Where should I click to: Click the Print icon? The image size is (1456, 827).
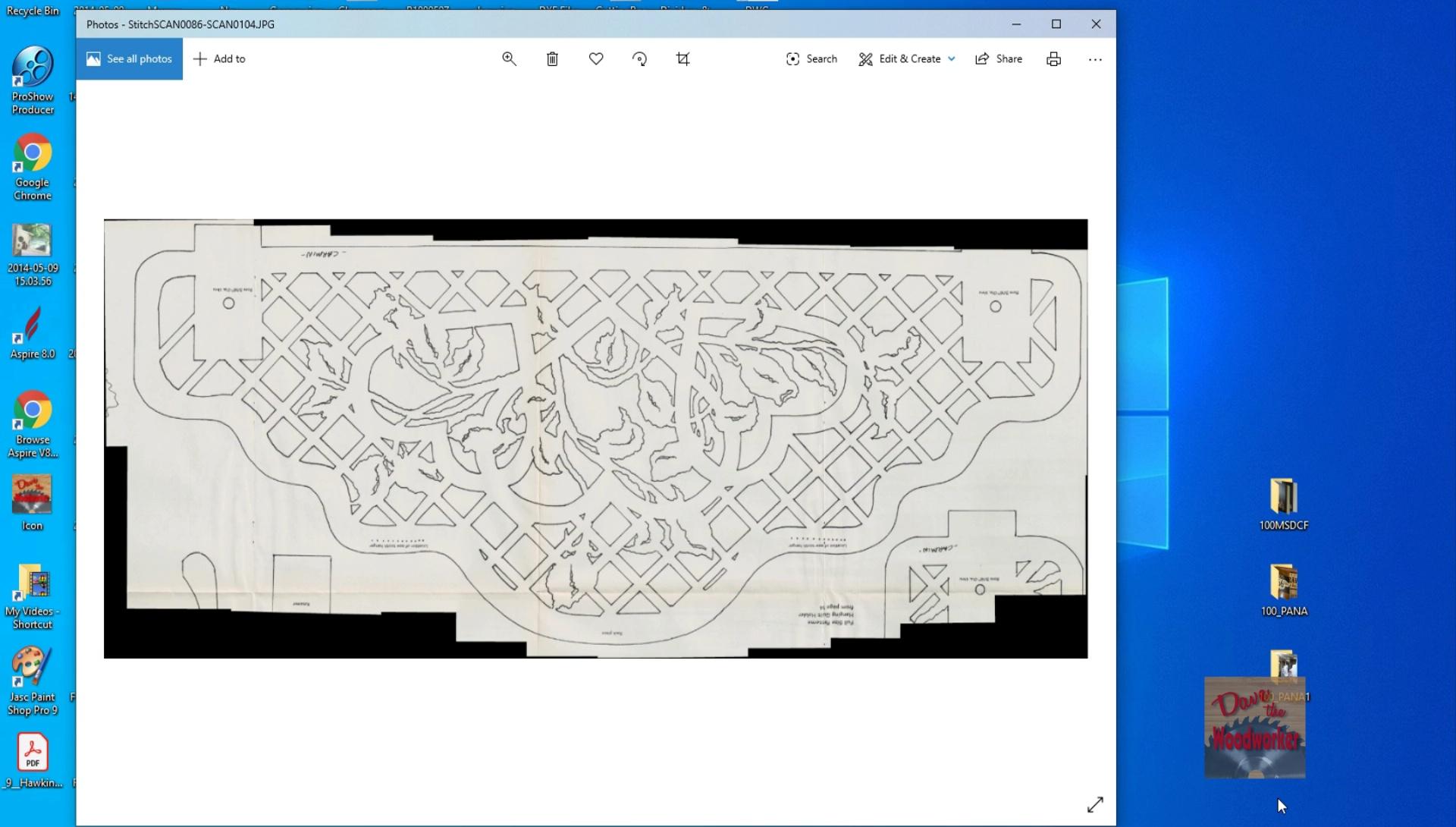pyautogui.click(x=1053, y=59)
